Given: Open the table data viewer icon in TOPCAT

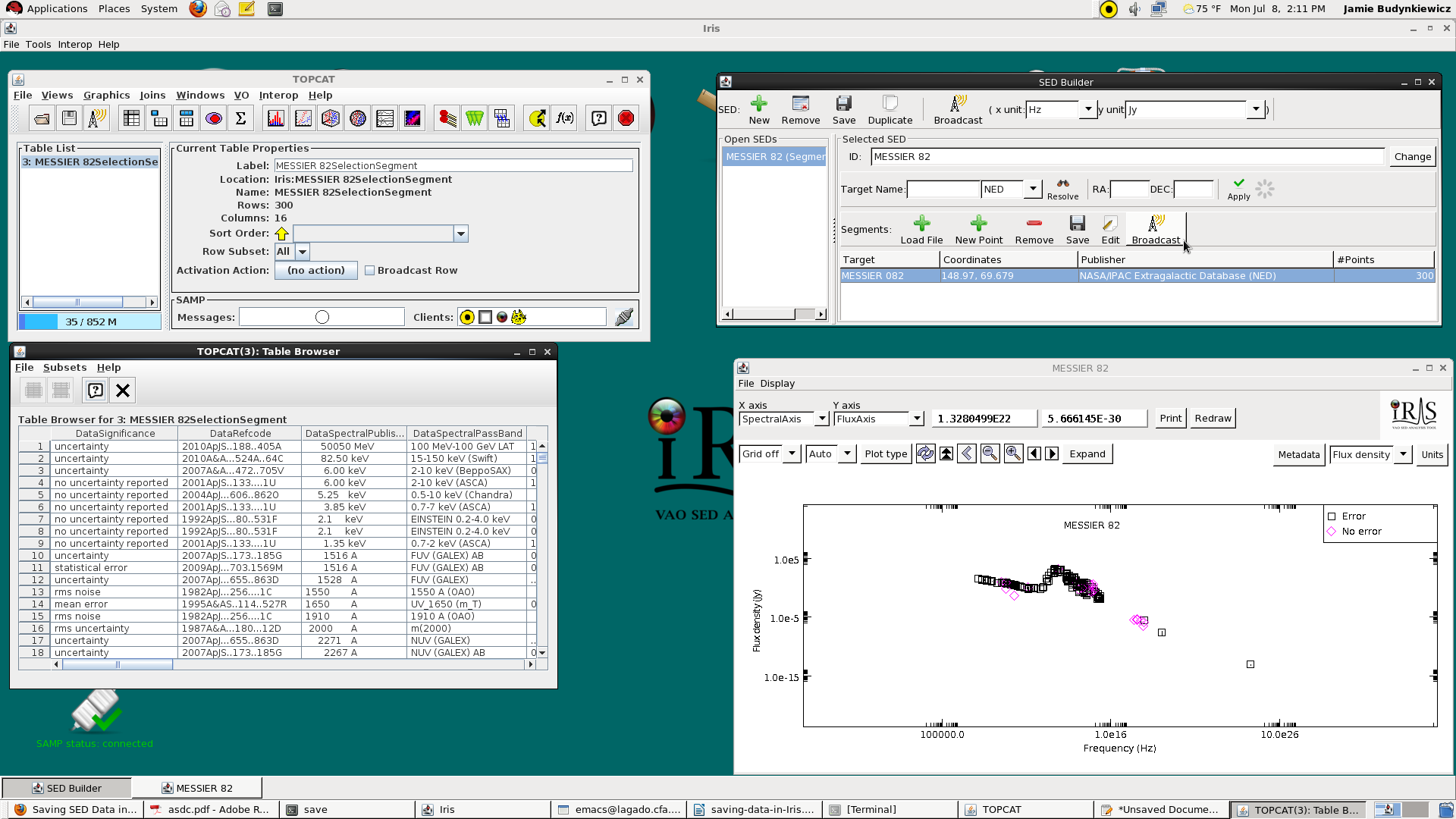Looking at the screenshot, I should click(x=132, y=118).
